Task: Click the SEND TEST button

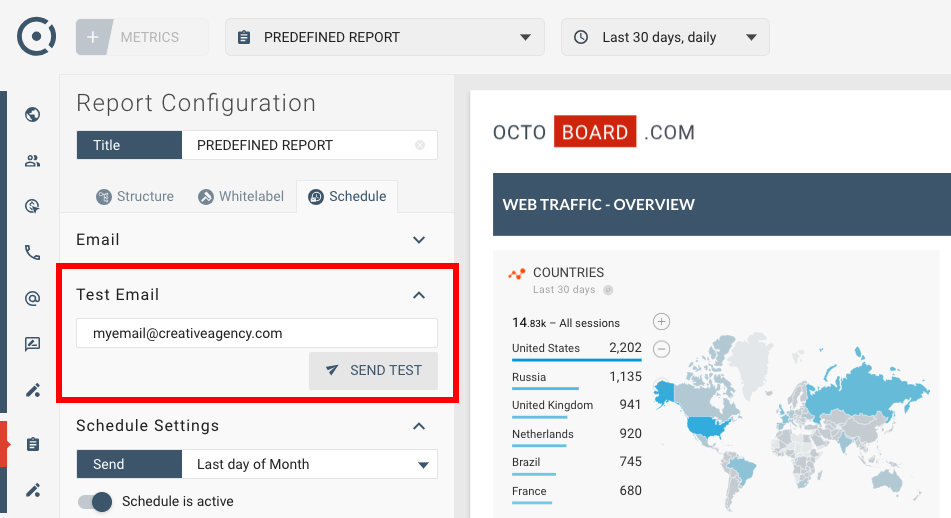Action: click(x=373, y=370)
